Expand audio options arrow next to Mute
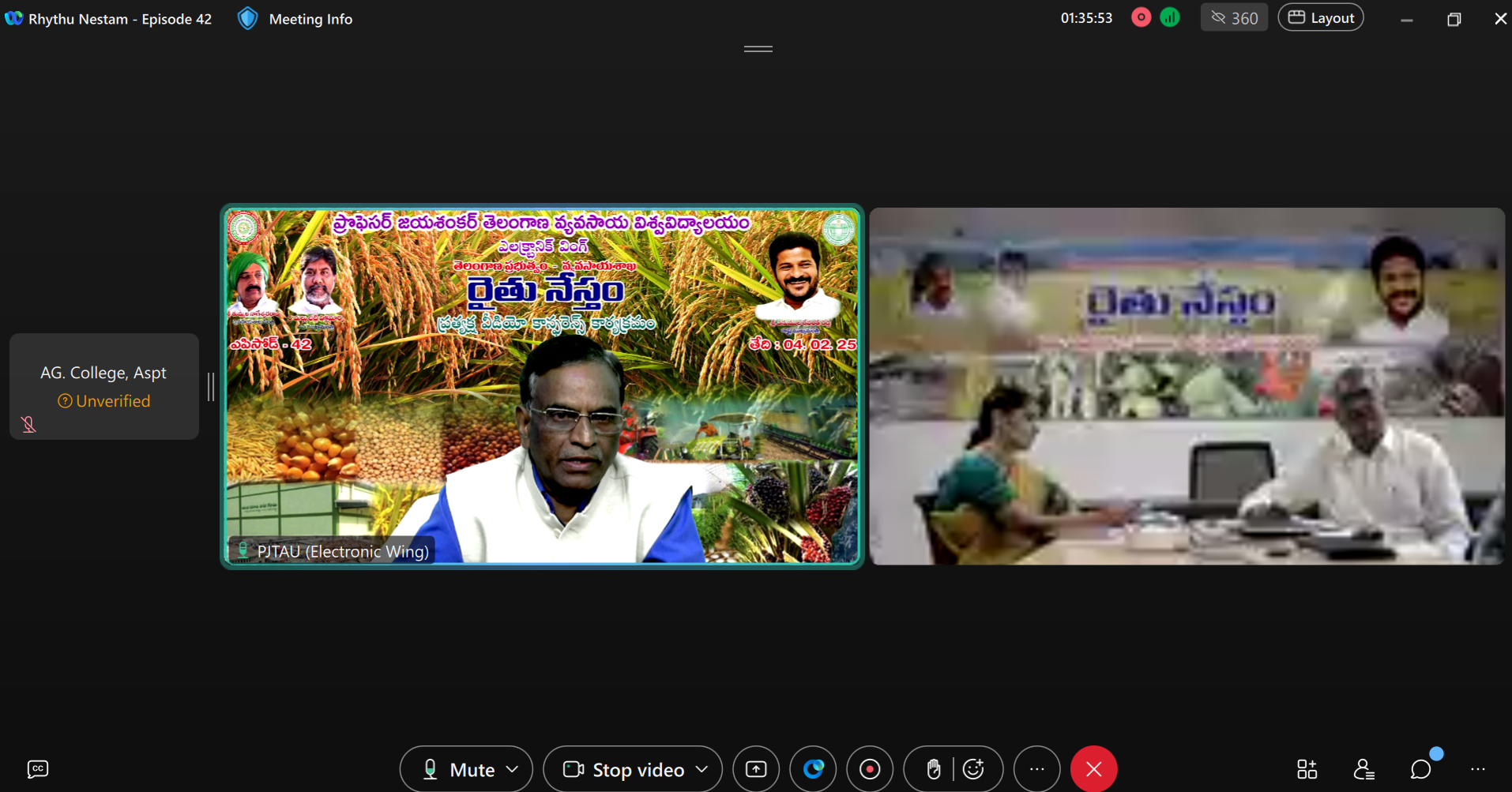Image resolution: width=1512 pixels, height=792 pixels. point(513,769)
